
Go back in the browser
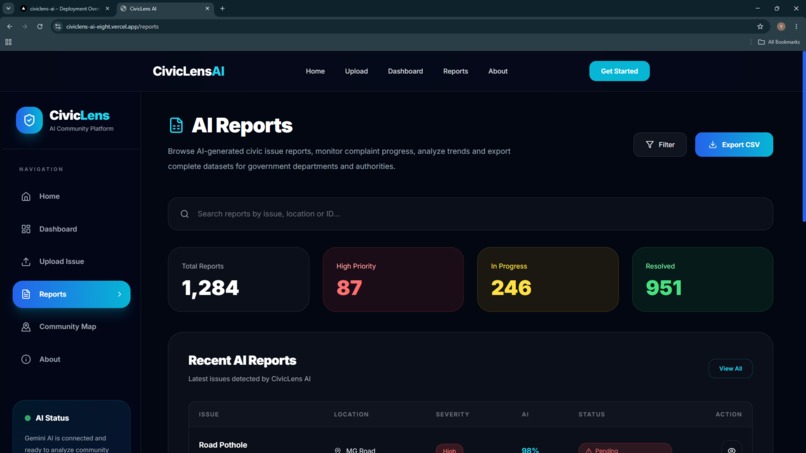(10, 26)
